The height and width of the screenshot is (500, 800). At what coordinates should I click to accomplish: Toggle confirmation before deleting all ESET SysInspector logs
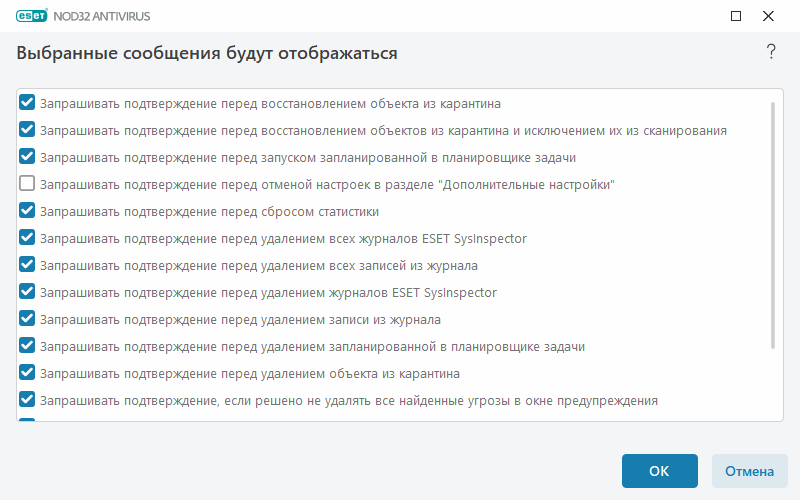pos(27,237)
